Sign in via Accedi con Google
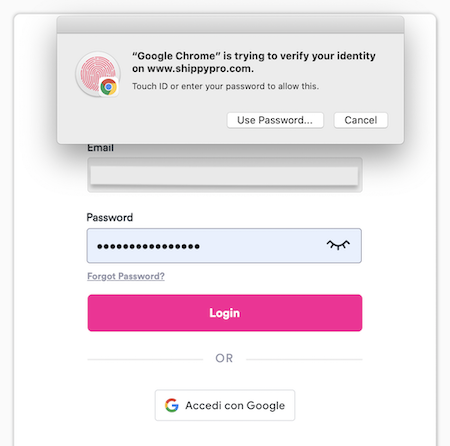Image resolution: width=450 pixels, height=446 pixels. coord(225,405)
